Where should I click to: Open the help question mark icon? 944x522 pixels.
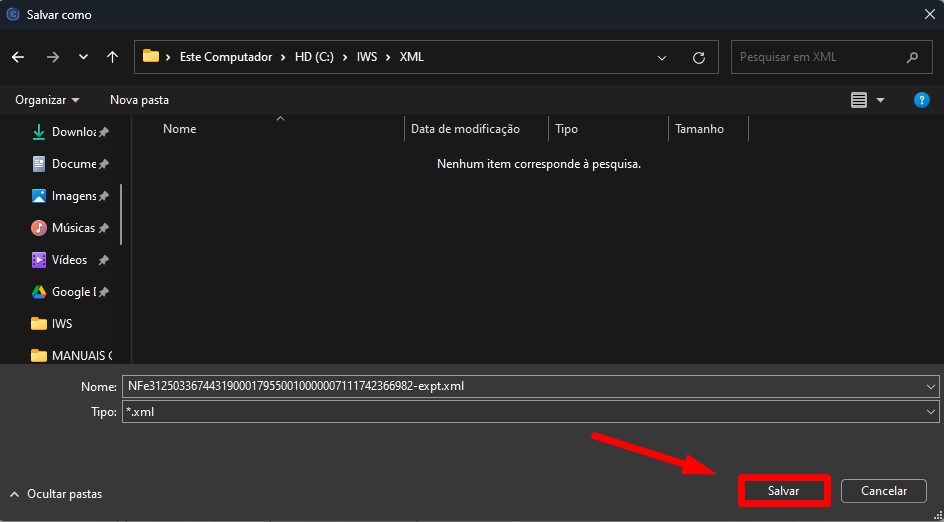922,100
